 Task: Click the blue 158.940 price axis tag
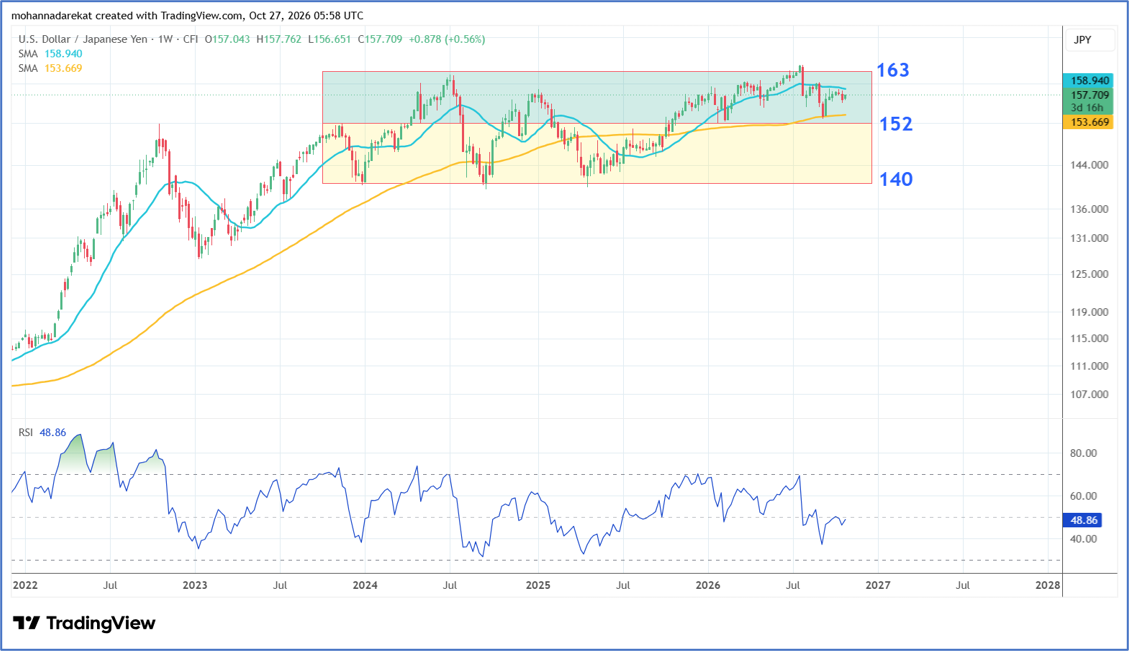click(x=1088, y=81)
